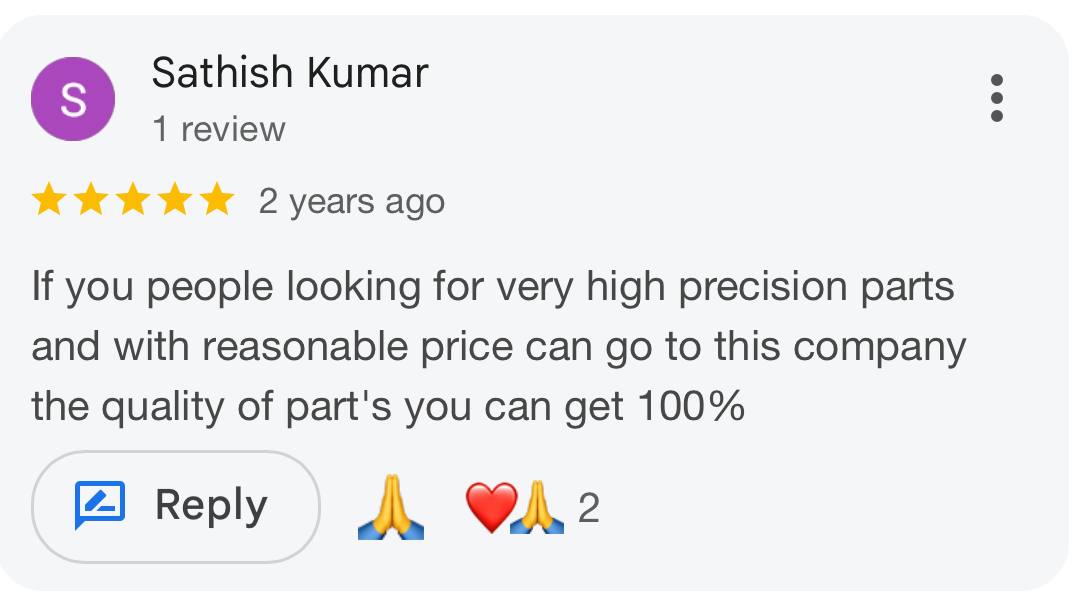Click the folded hands emoji reaction

390,506
